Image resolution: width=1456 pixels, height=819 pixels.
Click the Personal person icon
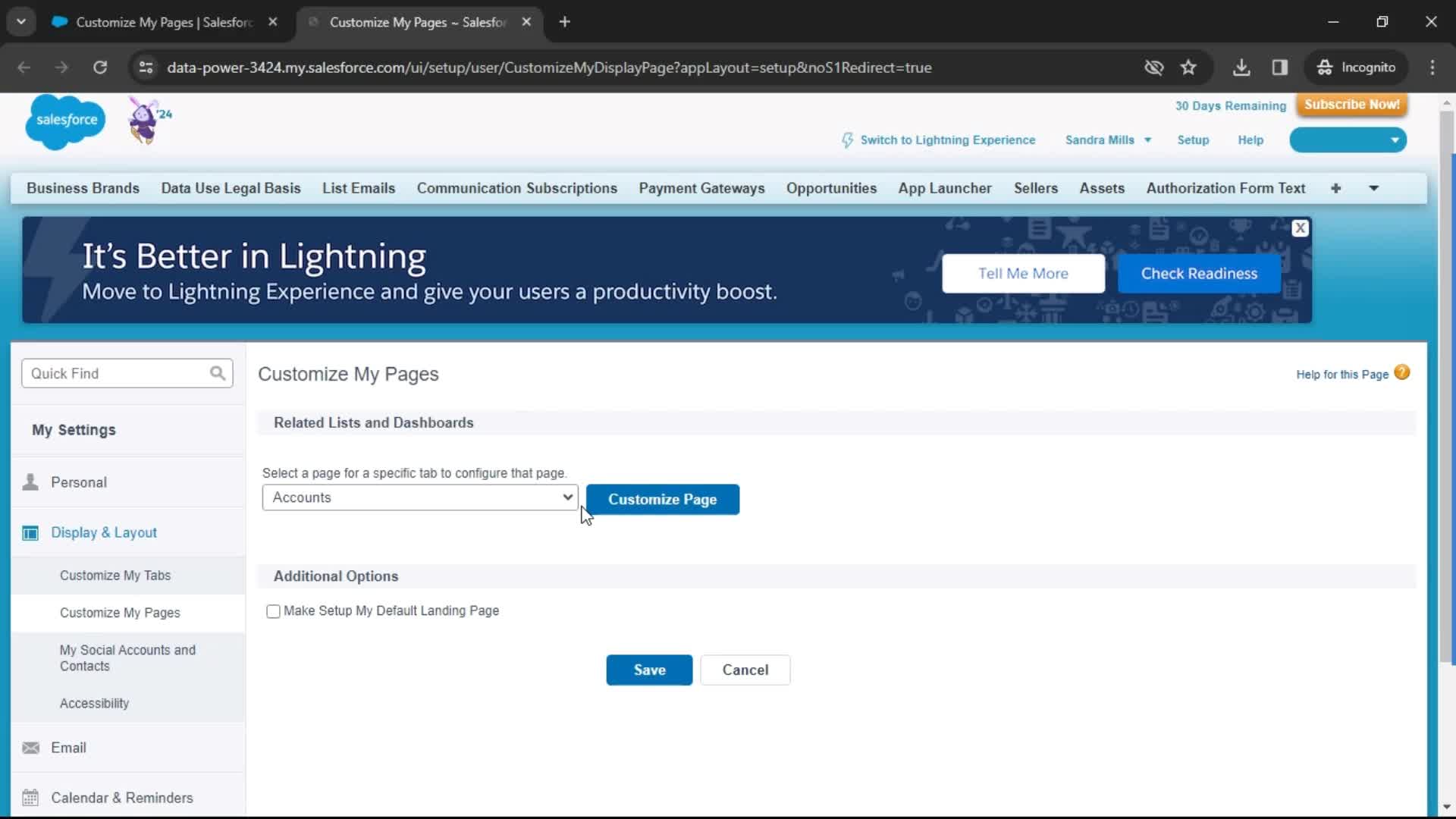(x=30, y=482)
